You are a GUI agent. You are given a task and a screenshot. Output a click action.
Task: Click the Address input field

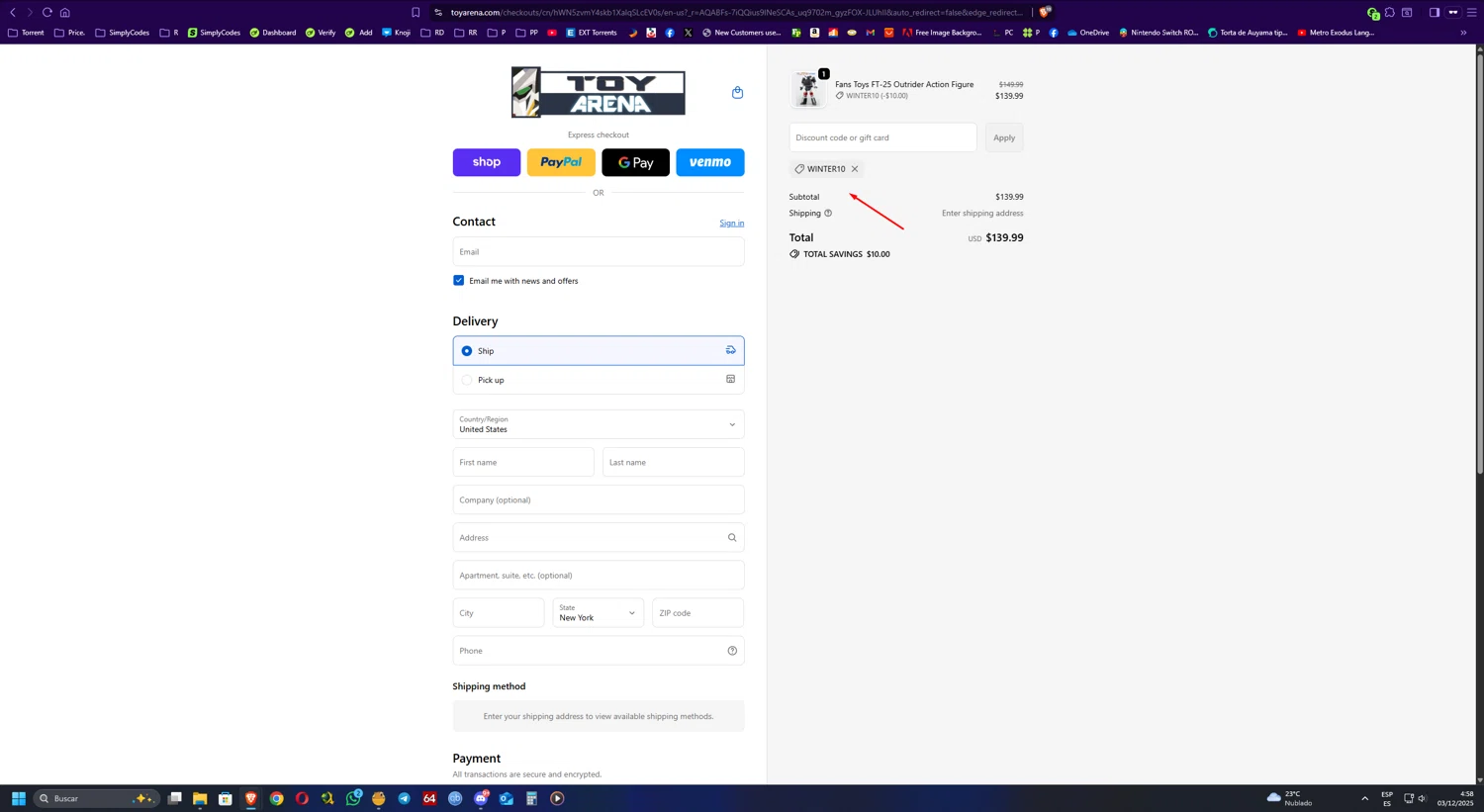(x=599, y=538)
